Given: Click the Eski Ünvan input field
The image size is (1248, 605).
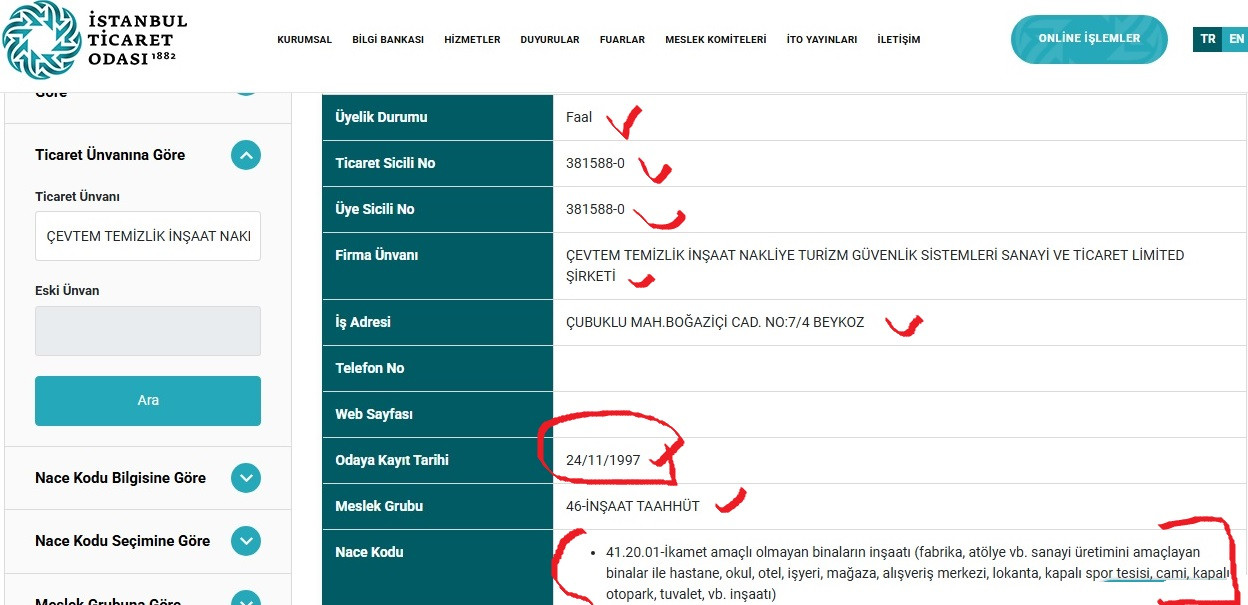Looking at the screenshot, I should tap(148, 331).
